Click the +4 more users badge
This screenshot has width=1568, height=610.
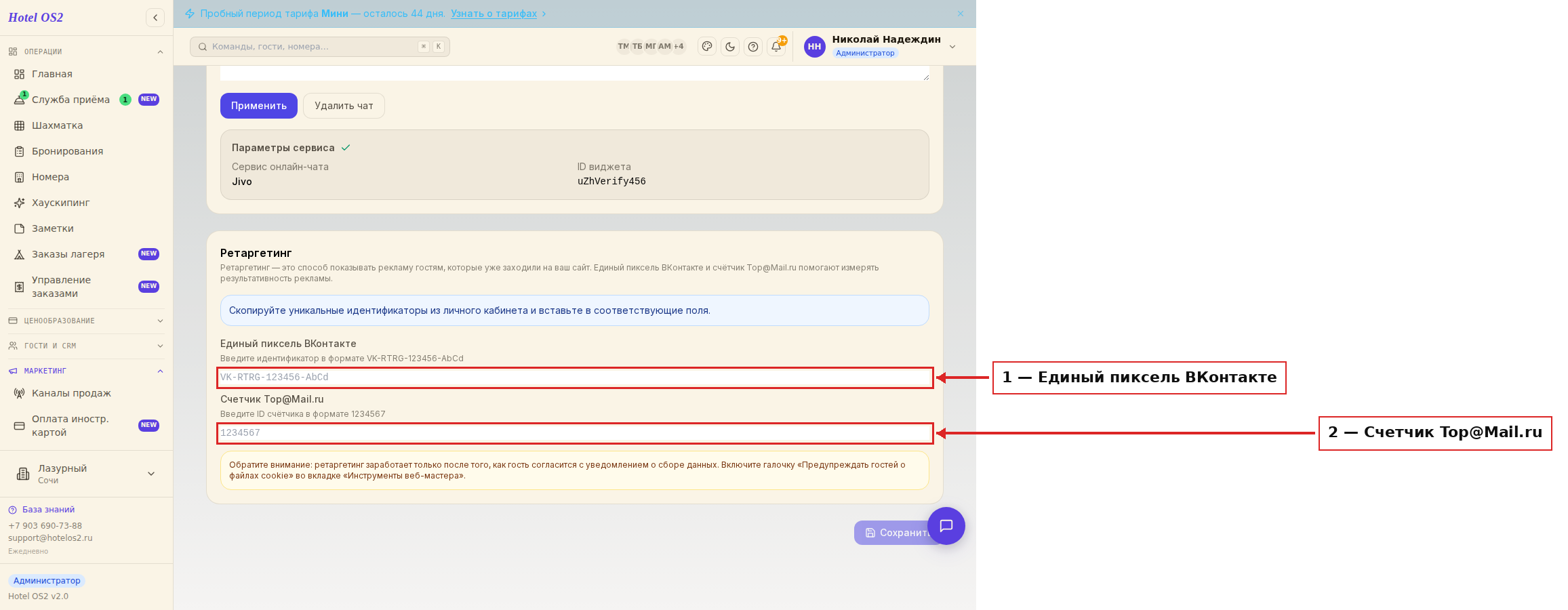679,47
